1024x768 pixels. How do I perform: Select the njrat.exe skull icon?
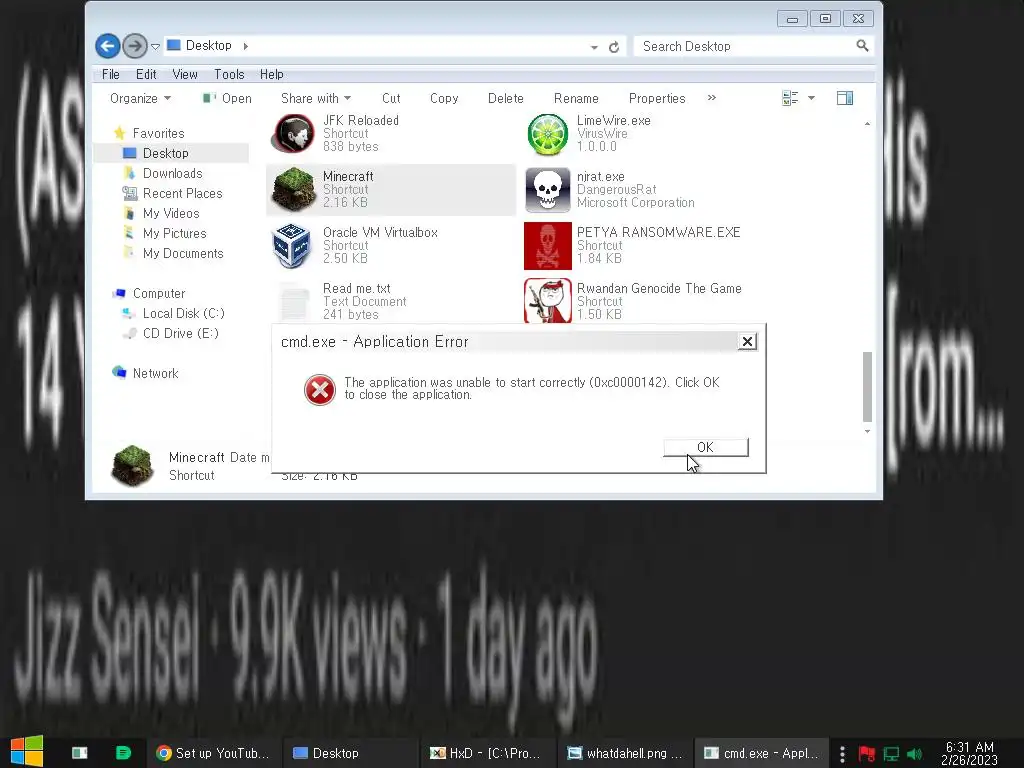tap(547, 190)
